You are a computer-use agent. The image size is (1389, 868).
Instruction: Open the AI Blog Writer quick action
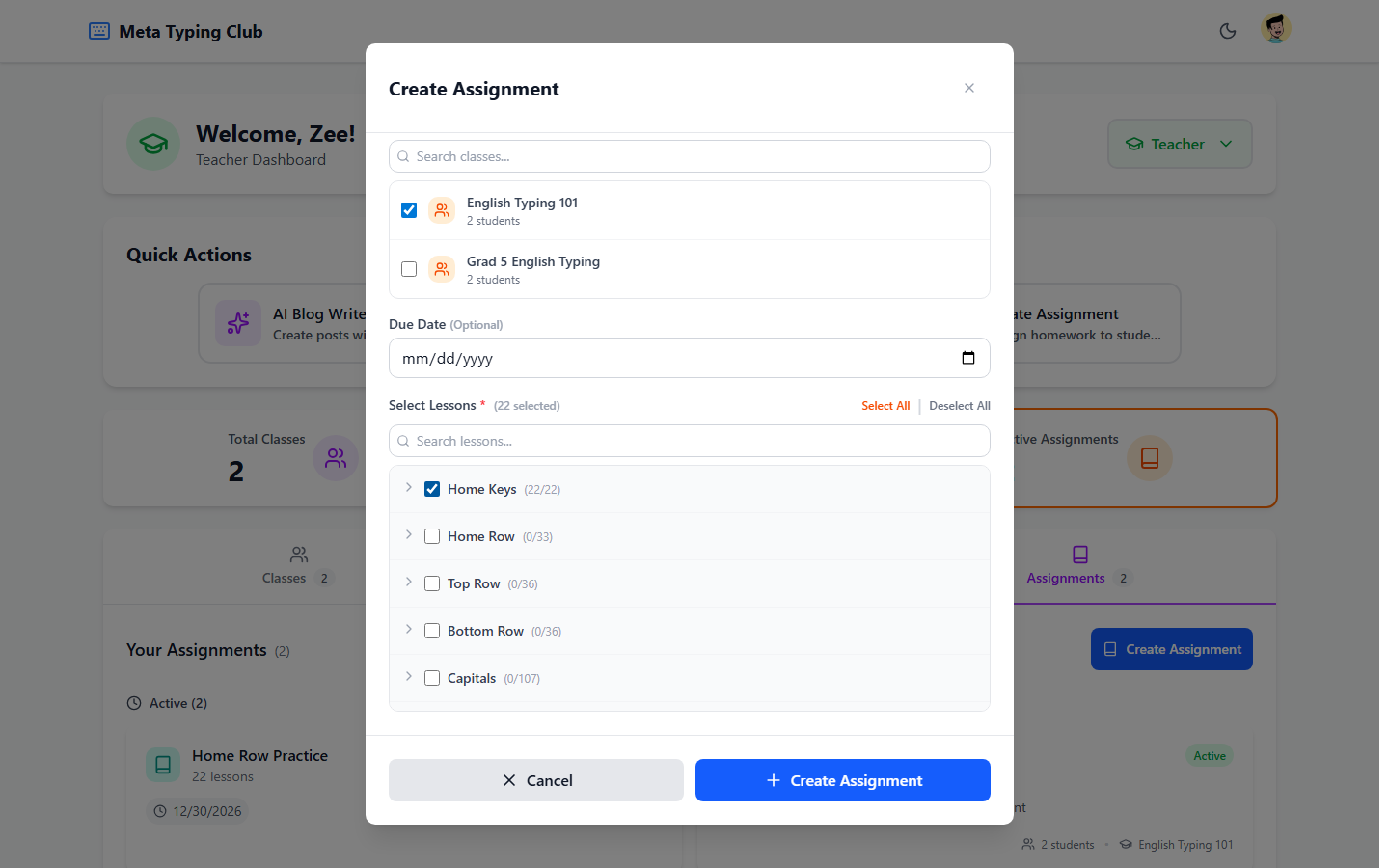click(283, 323)
